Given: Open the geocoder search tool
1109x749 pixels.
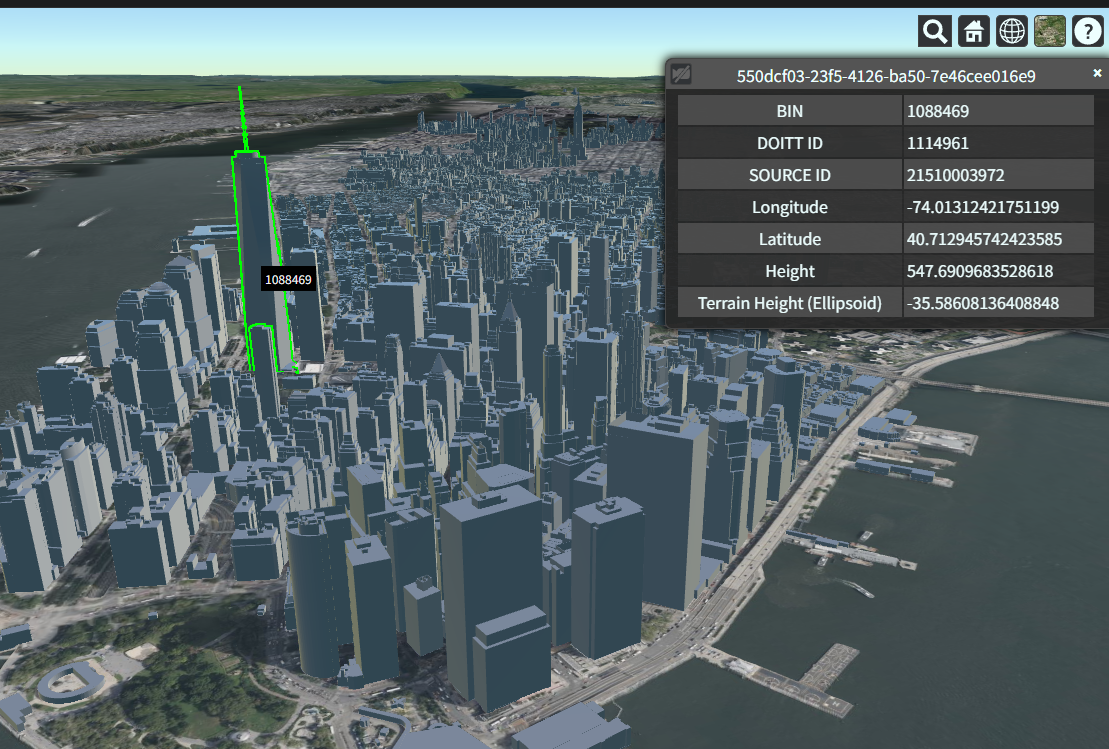Looking at the screenshot, I should [935, 32].
